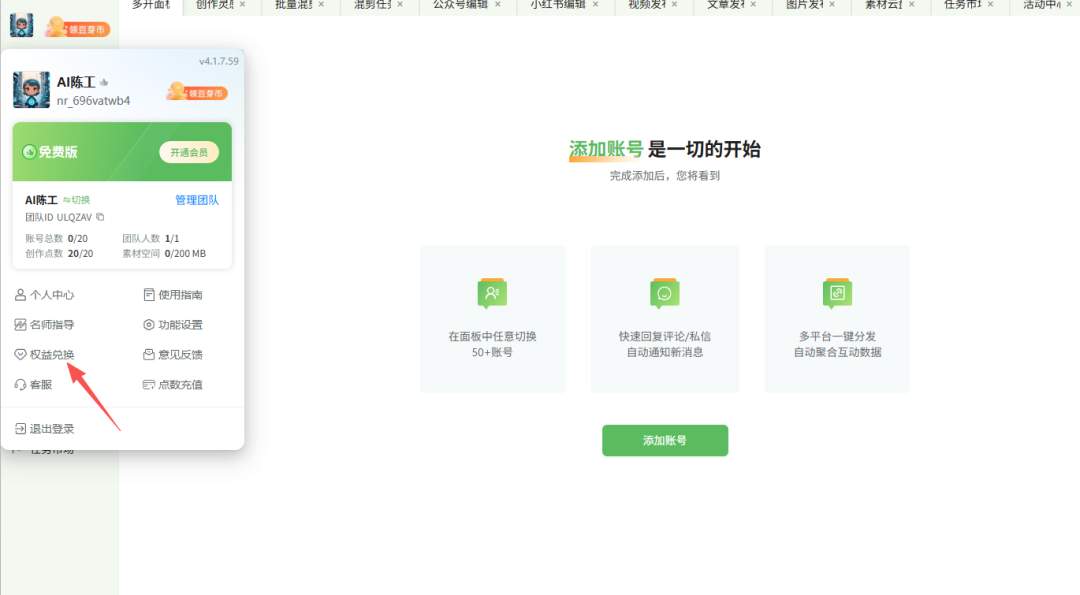
Task: Close the 批量混剪 tab
Action: pyautogui.click(x=321, y=4)
